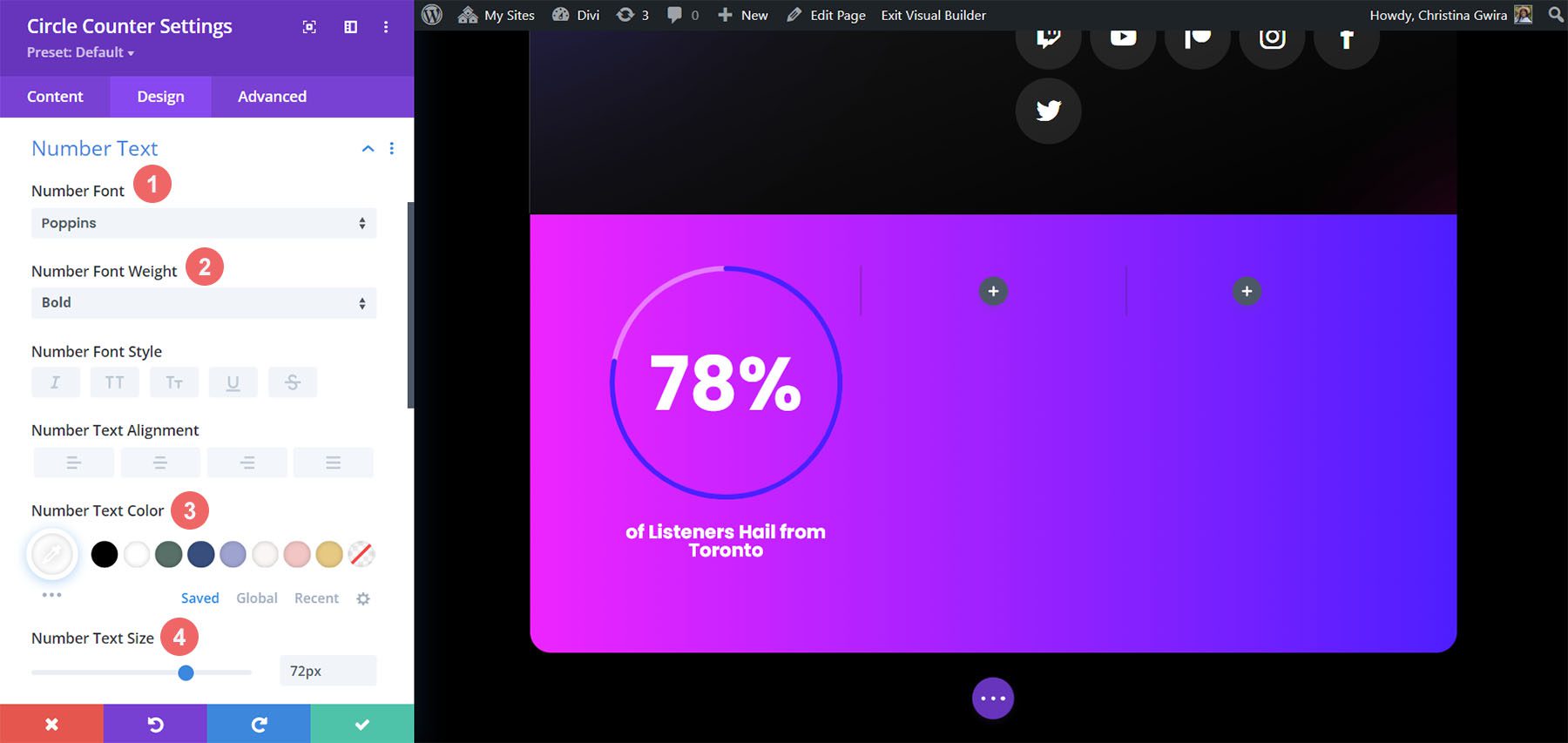Click settings panel vertical scrollbar
Screen dimensions: 1568x743
(x=410, y=305)
